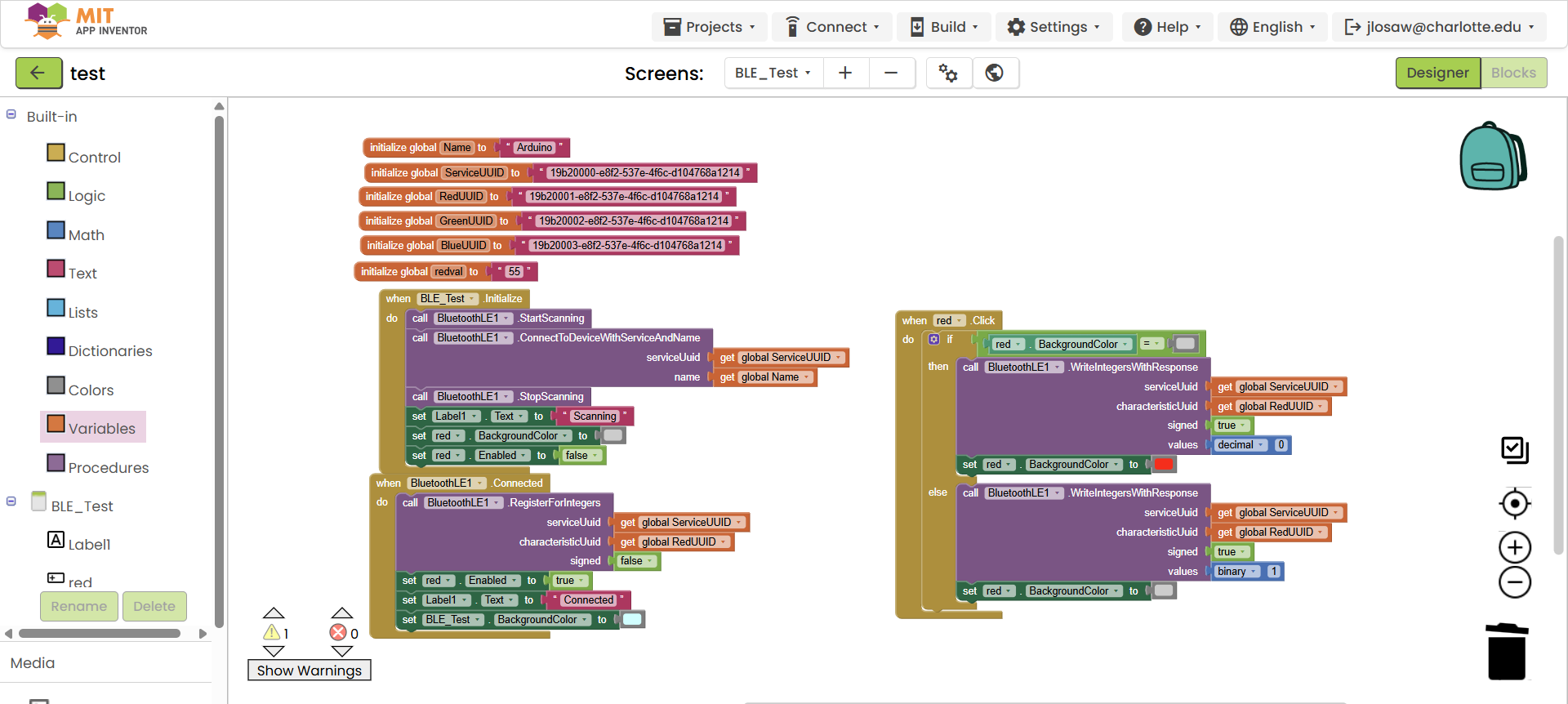
Task: Click the palette horizontal scrollbar
Action: pyautogui.click(x=100, y=634)
